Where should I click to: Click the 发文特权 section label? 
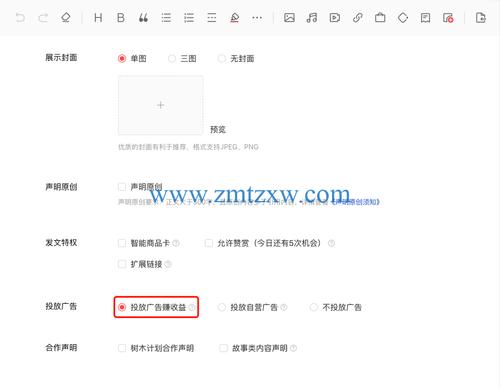[61, 242]
